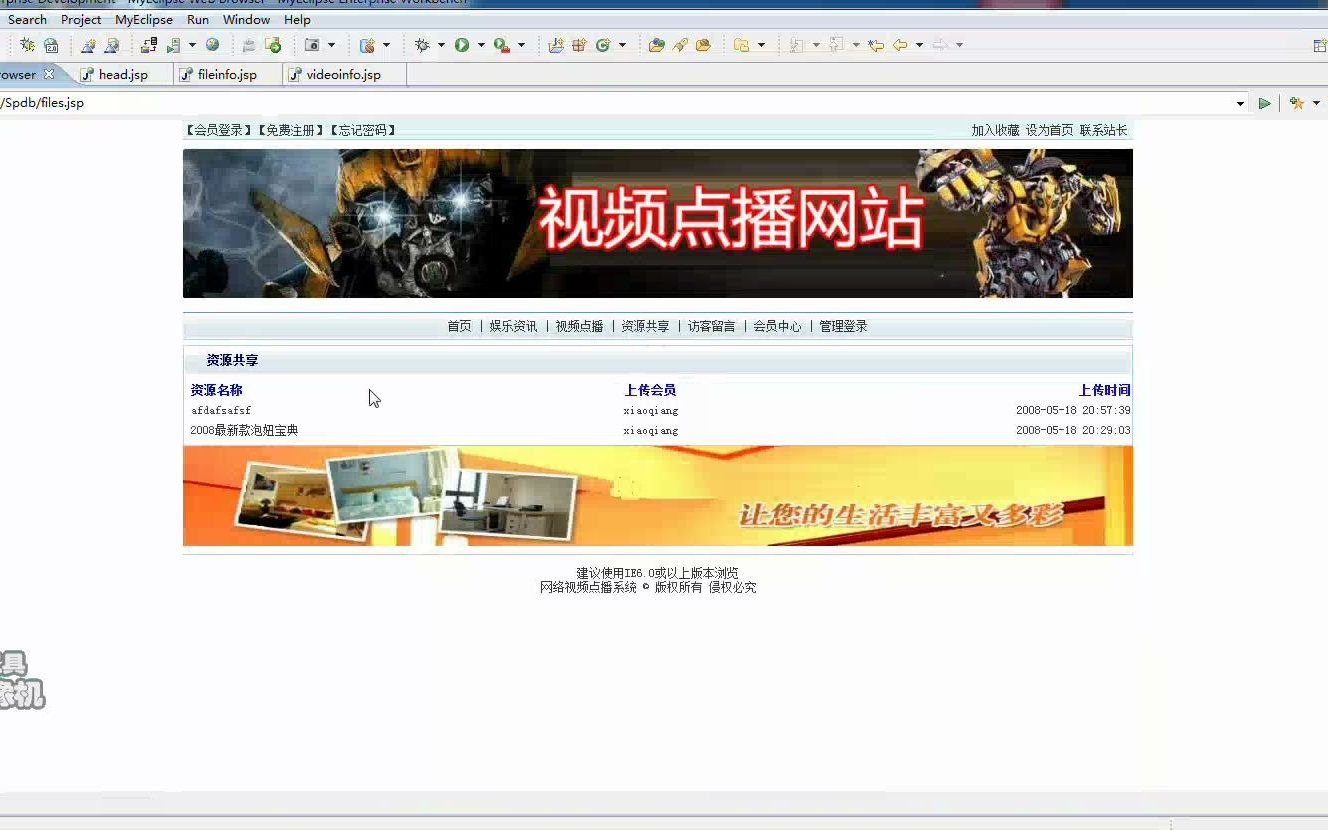Open the 娱乐资讯 navigation link
Image resolution: width=1328 pixels, height=830 pixels.
coord(513,326)
